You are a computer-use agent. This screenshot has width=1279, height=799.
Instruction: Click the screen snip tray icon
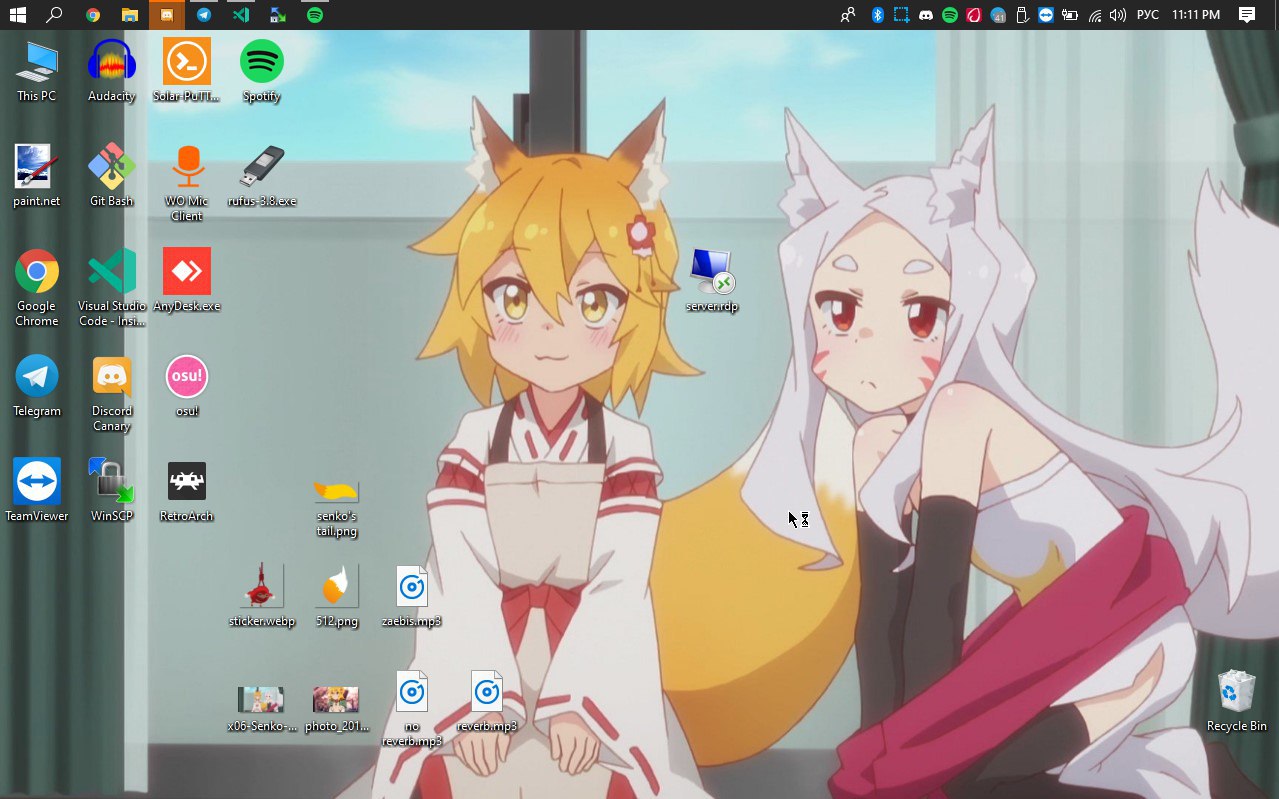point(901,15)
